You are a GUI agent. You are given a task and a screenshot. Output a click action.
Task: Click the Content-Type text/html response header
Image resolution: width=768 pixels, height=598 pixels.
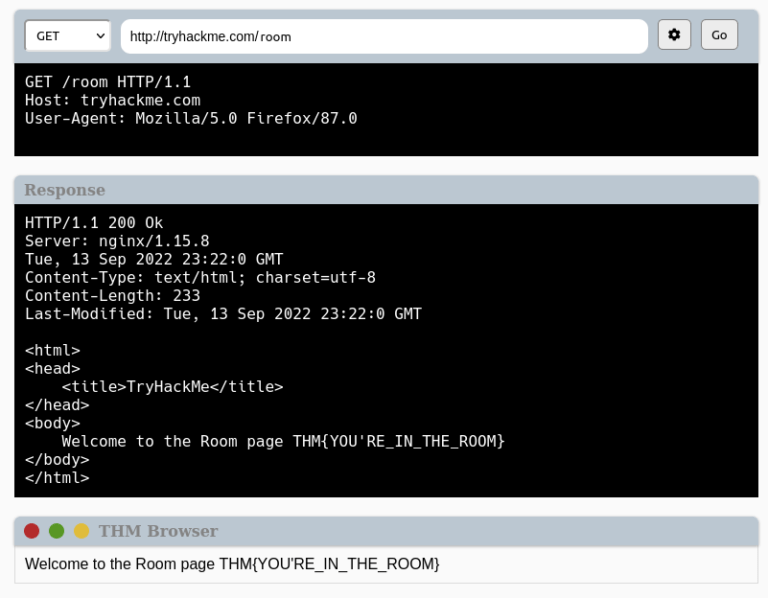coord(200,277)
